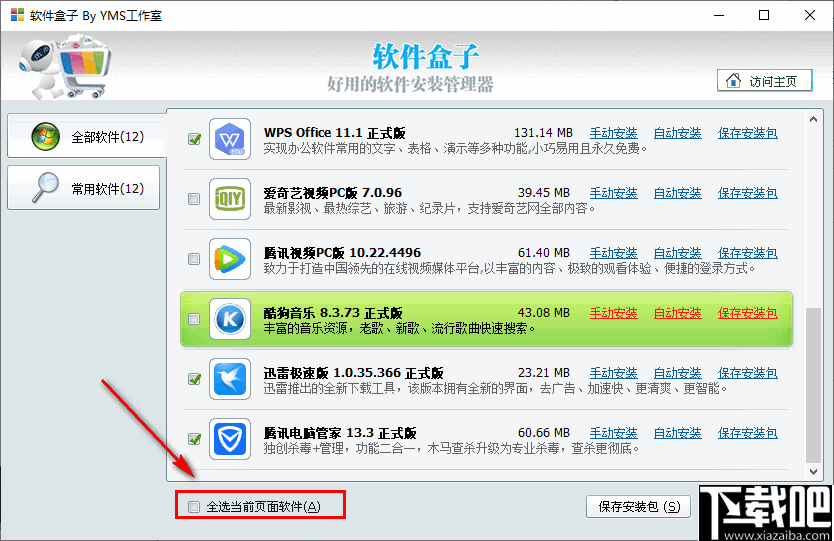The image size is (834, 541).
Task: Click the scrollbar up arrow
Action: pos(813,119)
